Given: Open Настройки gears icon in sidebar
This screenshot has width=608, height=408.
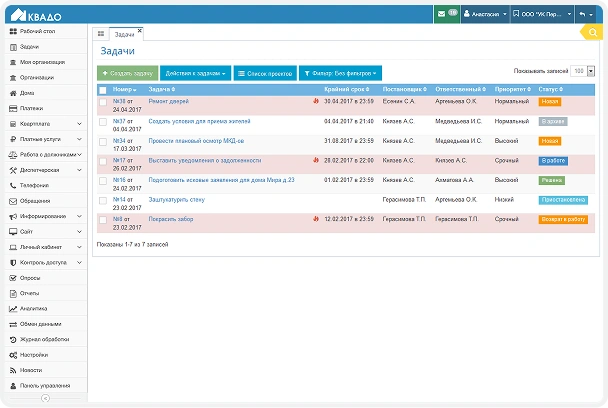Looking at the screenshot, I should pyautogui.click(x=12, y=354).
